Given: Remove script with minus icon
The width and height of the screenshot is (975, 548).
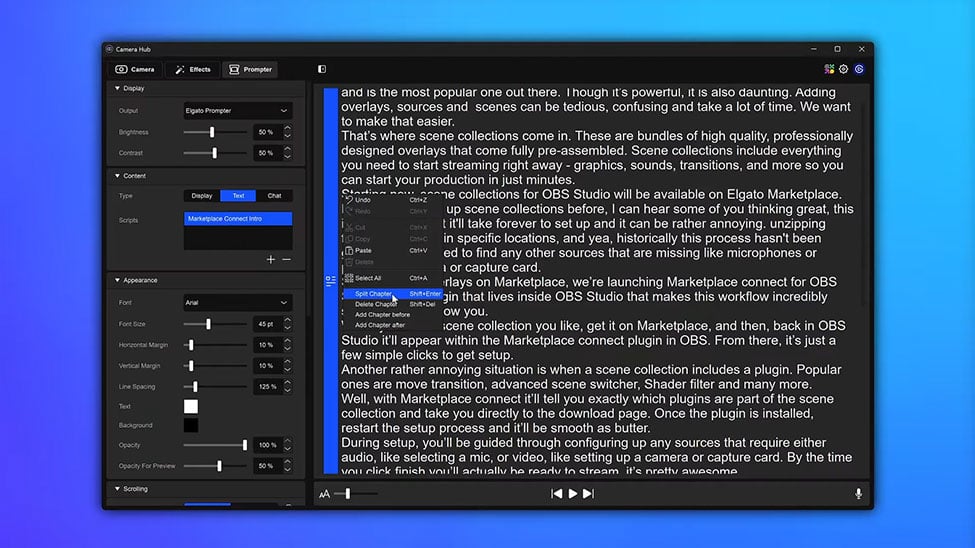Looking at the screenshot, I should (x=287, y=259).
